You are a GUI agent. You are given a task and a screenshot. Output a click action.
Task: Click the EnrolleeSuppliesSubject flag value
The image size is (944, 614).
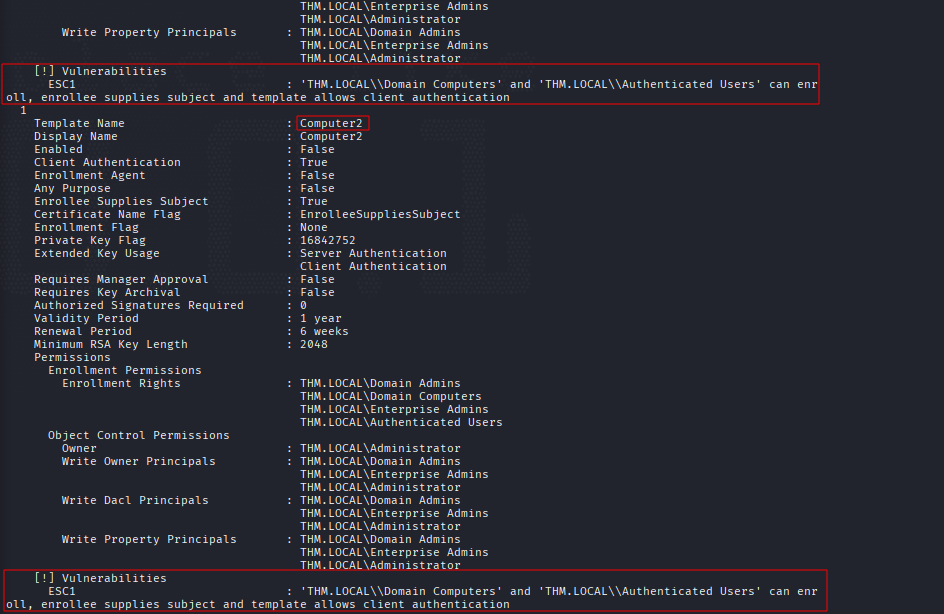(x=380, y=214)
